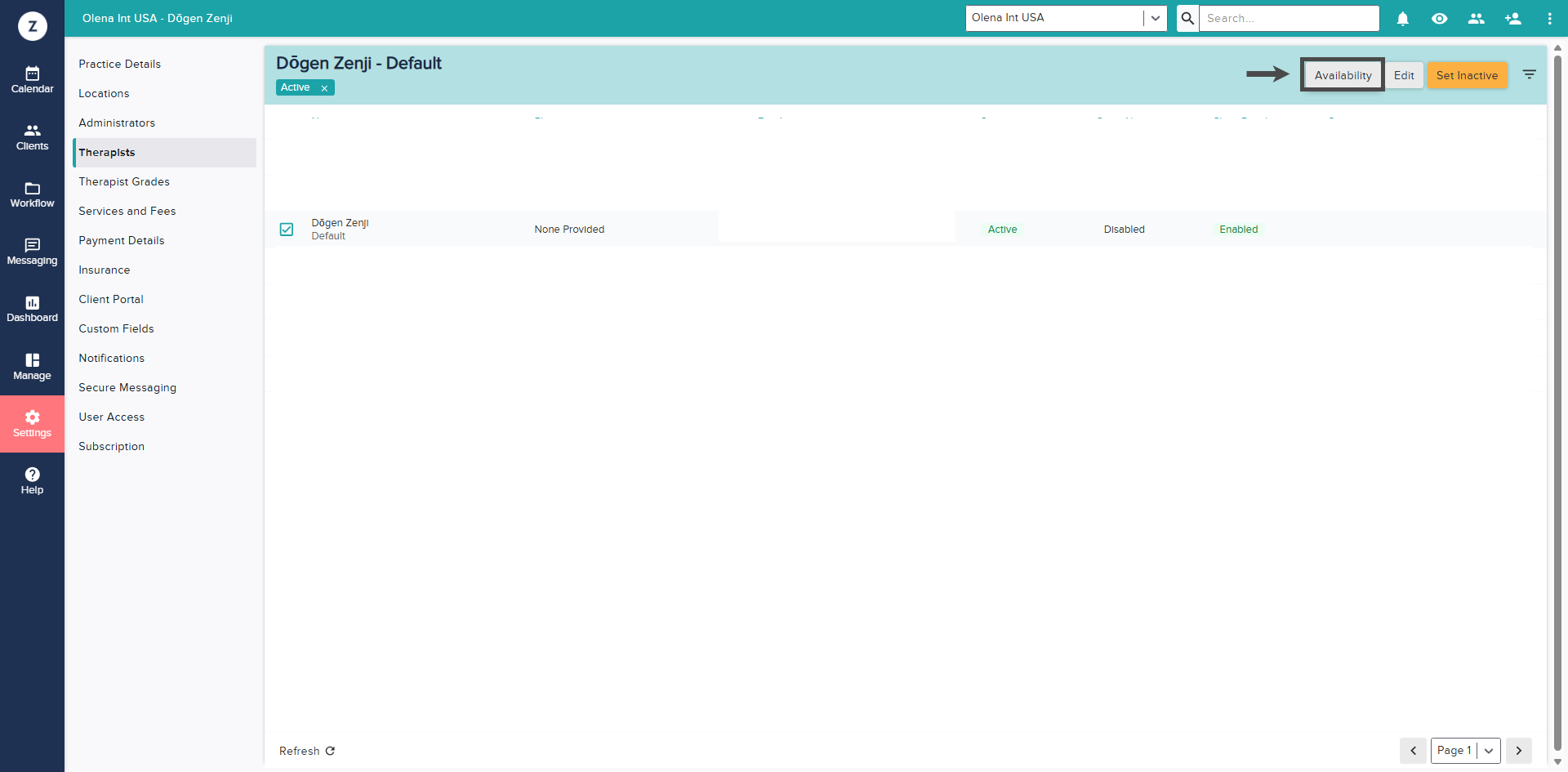Expand the Olena Int USA practice dropdown
The height and width of the screenshot is (772, 1568).
tap(1155, 18)
